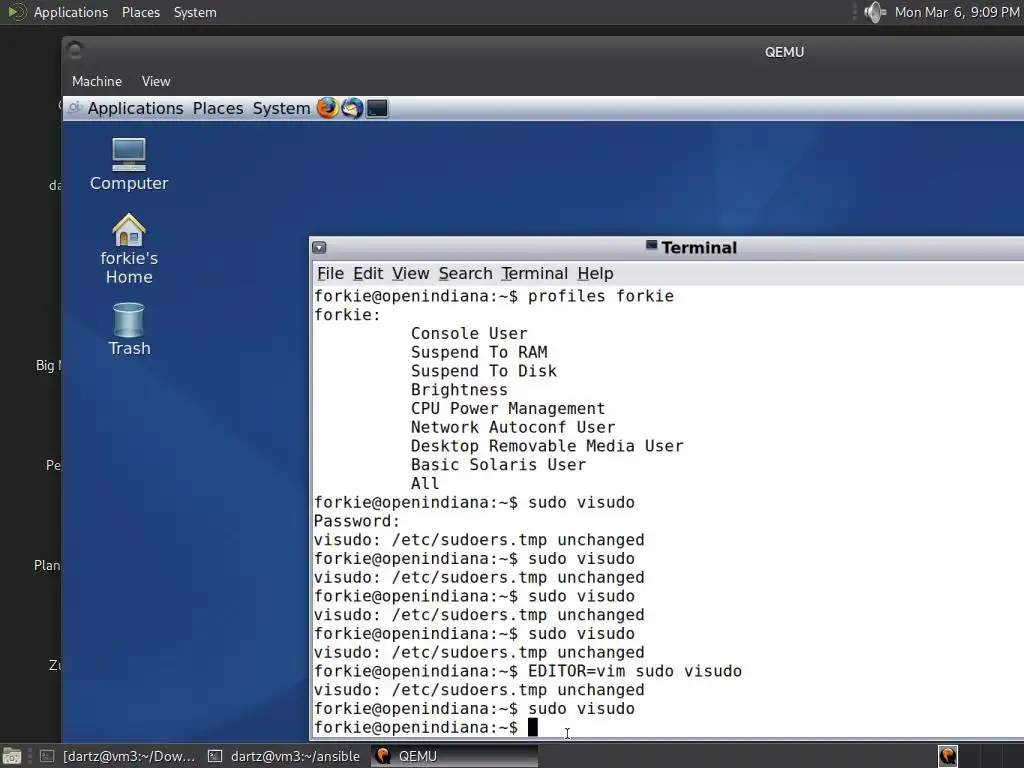Screen dimensions: 1024x768
Task: Switch to [dartz@vm3:~/Dow... taskbar window
Action: coord(118,756)
